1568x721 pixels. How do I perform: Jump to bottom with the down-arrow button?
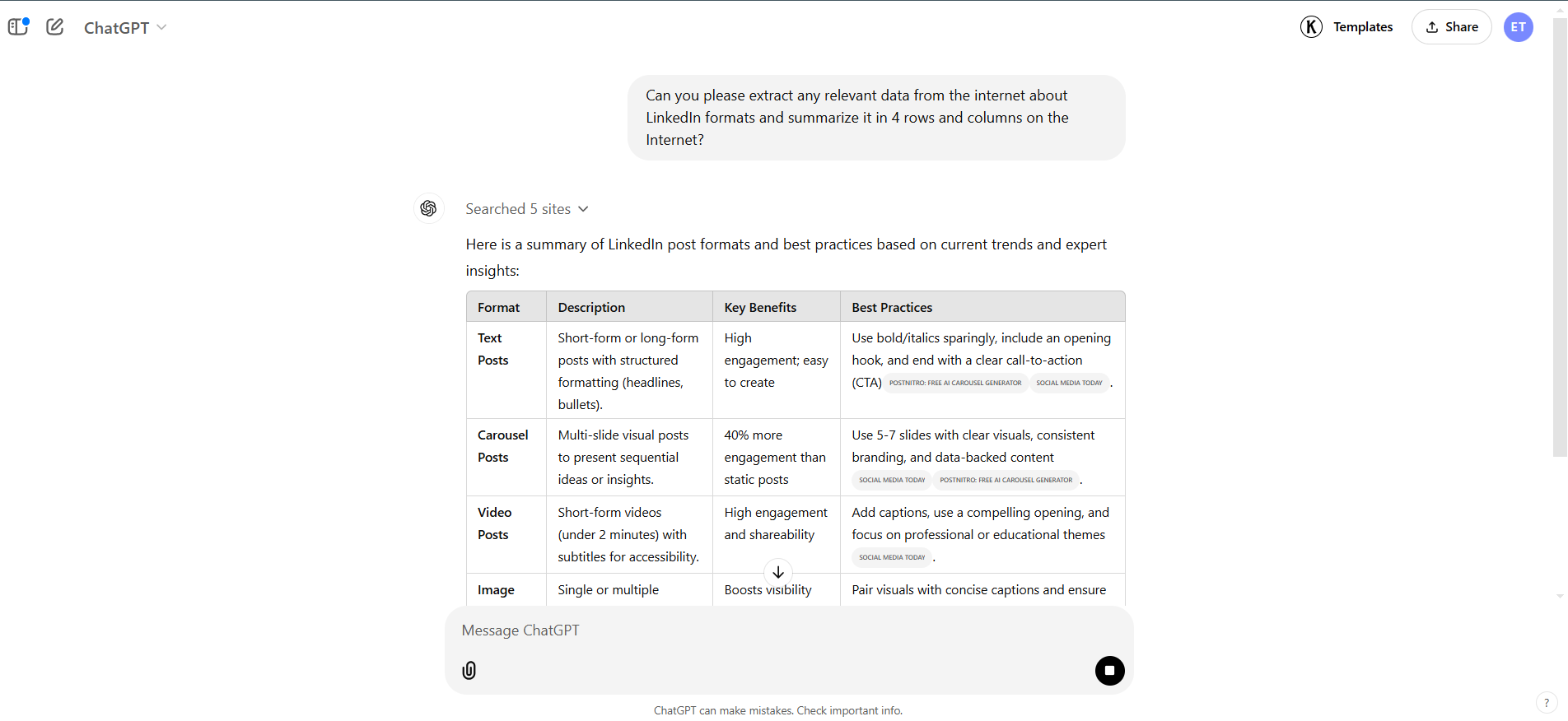click(x=778, y=572)
